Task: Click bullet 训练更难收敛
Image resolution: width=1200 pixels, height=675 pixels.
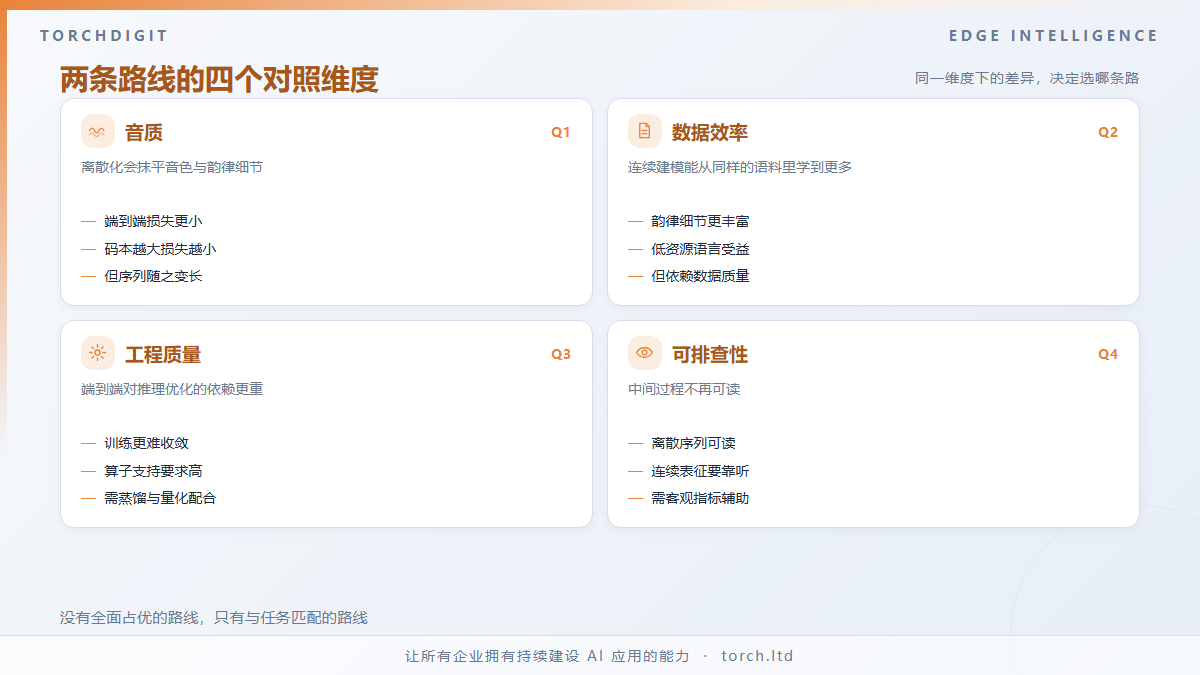Action: 146,443
